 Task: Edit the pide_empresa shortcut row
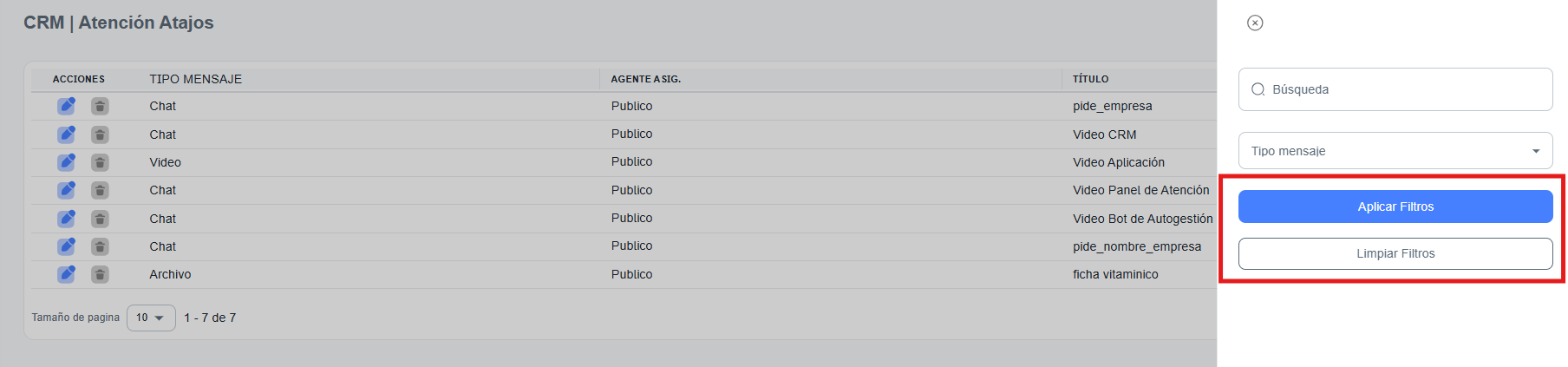[x=66, y=106]
